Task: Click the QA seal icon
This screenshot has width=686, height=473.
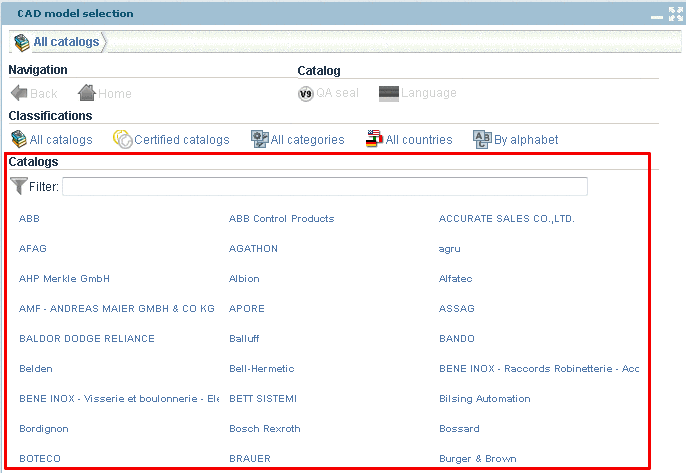Action: click(306, 94)
